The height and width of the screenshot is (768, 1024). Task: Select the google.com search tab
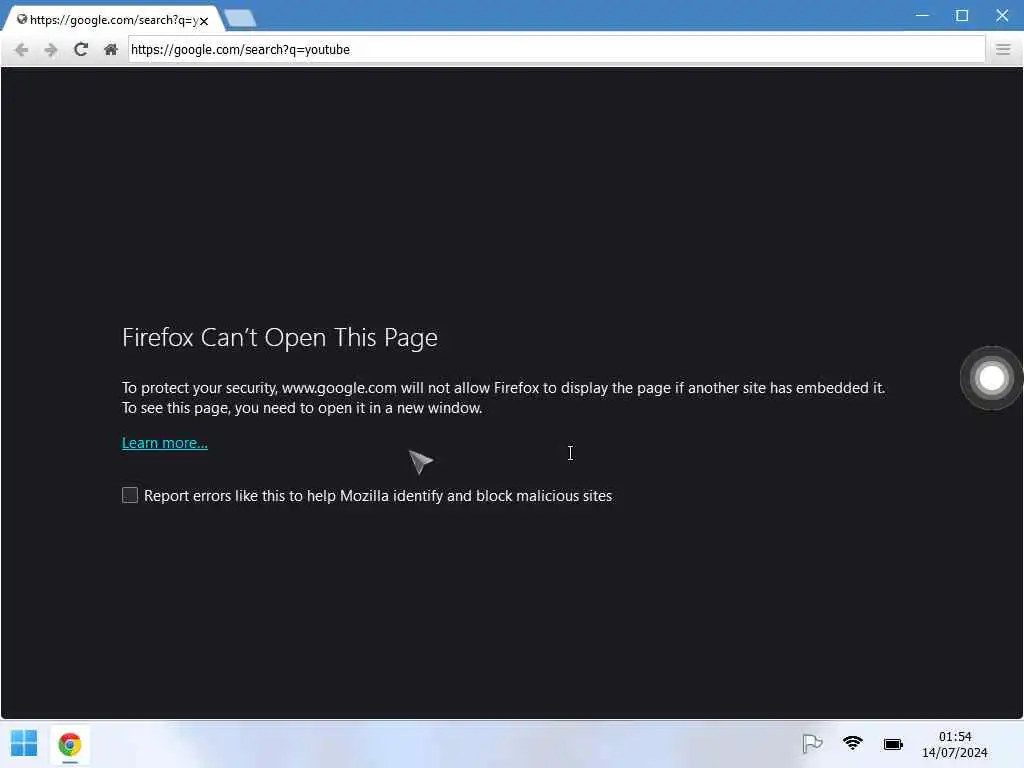coord(113,20)
